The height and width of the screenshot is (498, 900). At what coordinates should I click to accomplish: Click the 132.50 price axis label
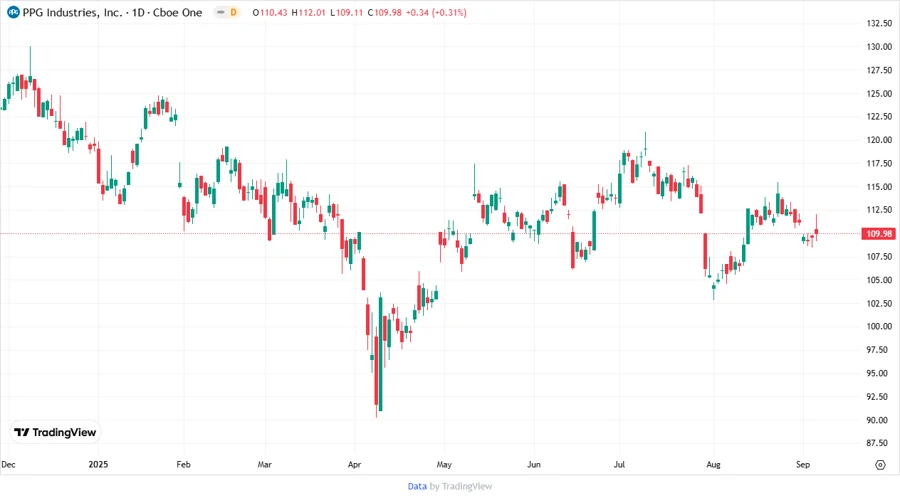(879, 23)
